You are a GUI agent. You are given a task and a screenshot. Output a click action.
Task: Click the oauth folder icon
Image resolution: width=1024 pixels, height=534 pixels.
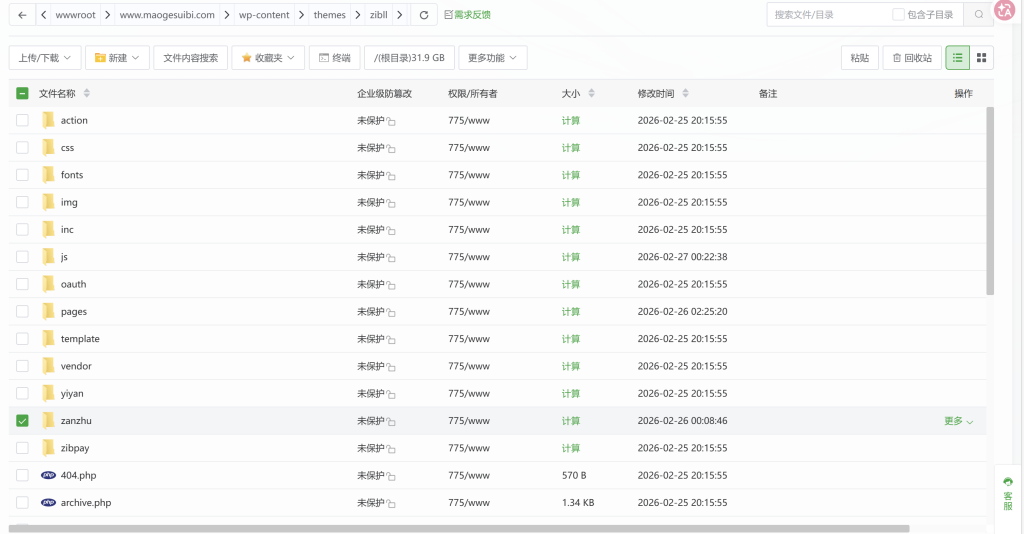pyautogui.click(x=48, y=284)
